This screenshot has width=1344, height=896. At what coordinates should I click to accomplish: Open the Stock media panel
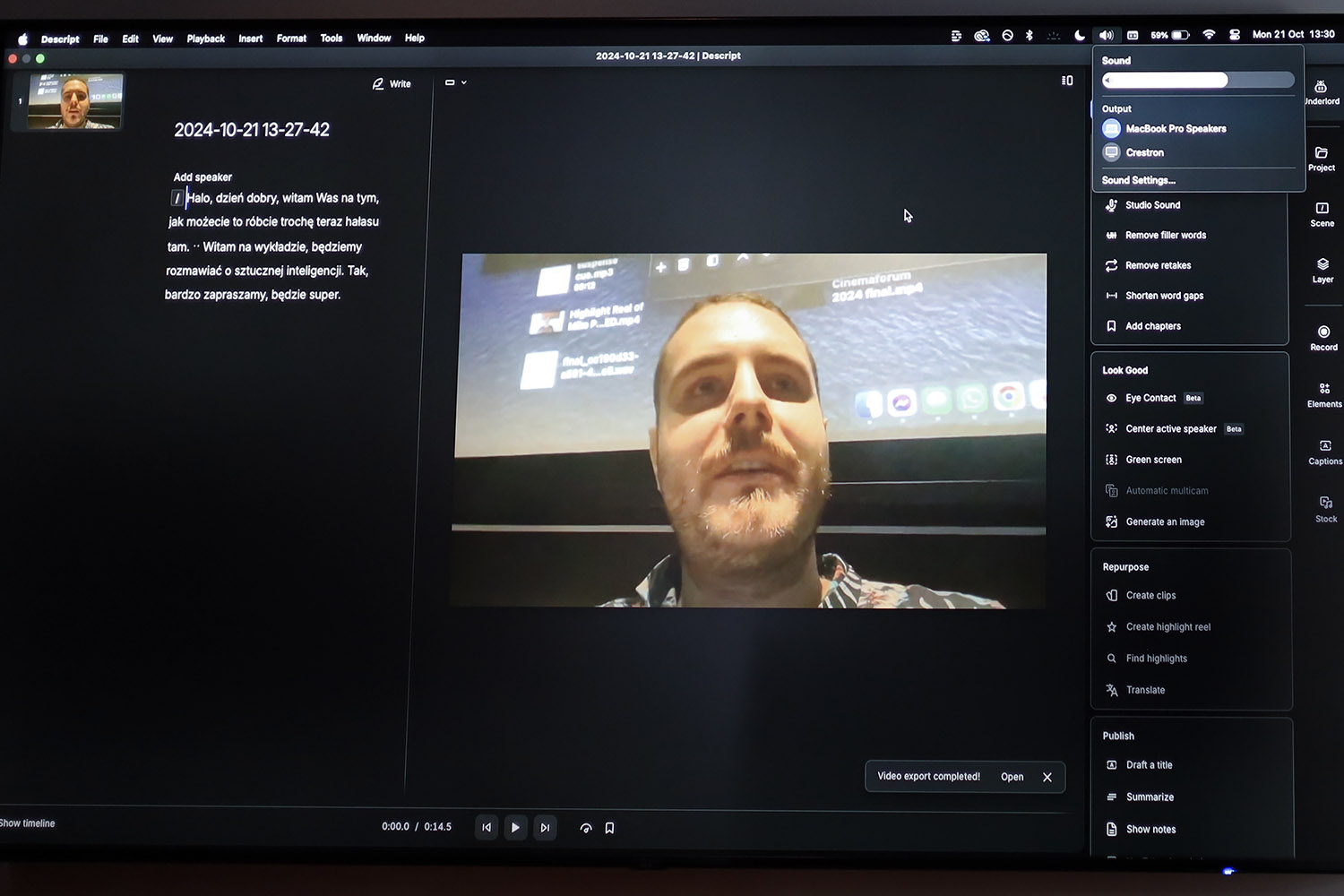click(1326, 507)
